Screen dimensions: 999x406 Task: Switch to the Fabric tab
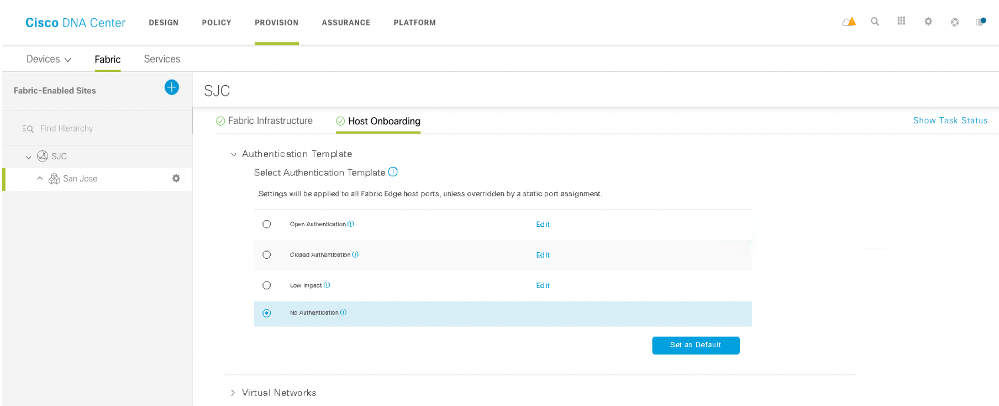(x=107, y=59)
